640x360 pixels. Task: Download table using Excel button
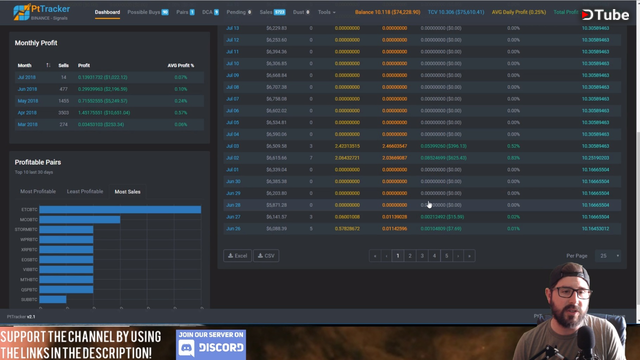coord(238,256)
